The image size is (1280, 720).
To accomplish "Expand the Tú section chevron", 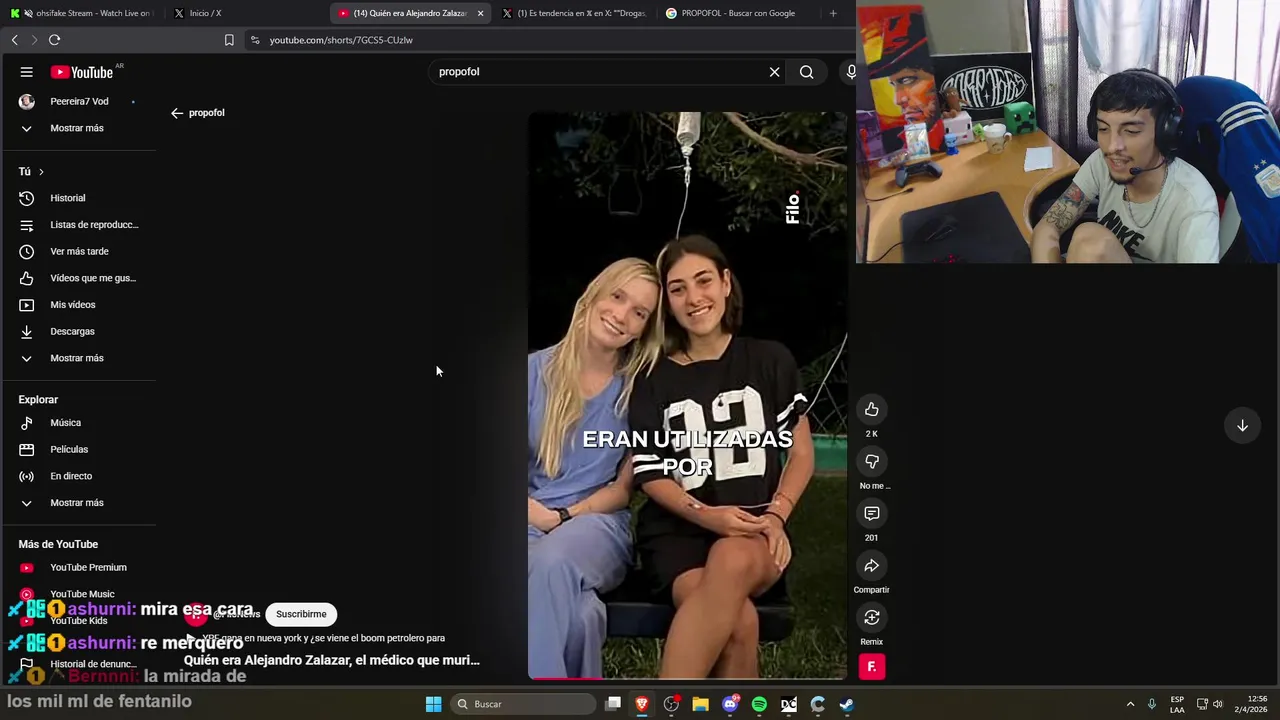I will click(41, 172).
